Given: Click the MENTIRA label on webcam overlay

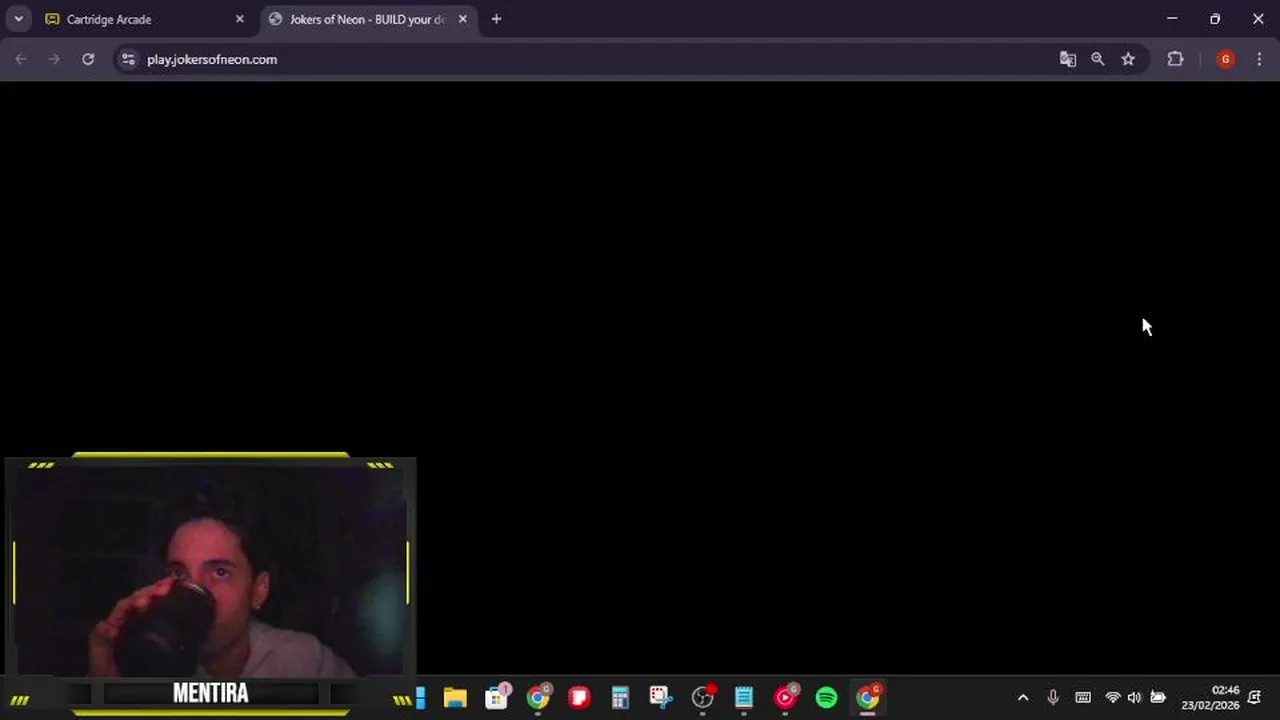Looking at the screenshot, I should click(x=210, y=693).
